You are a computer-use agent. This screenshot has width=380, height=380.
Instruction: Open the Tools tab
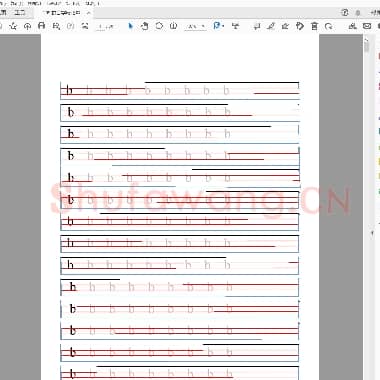(20, 13)
